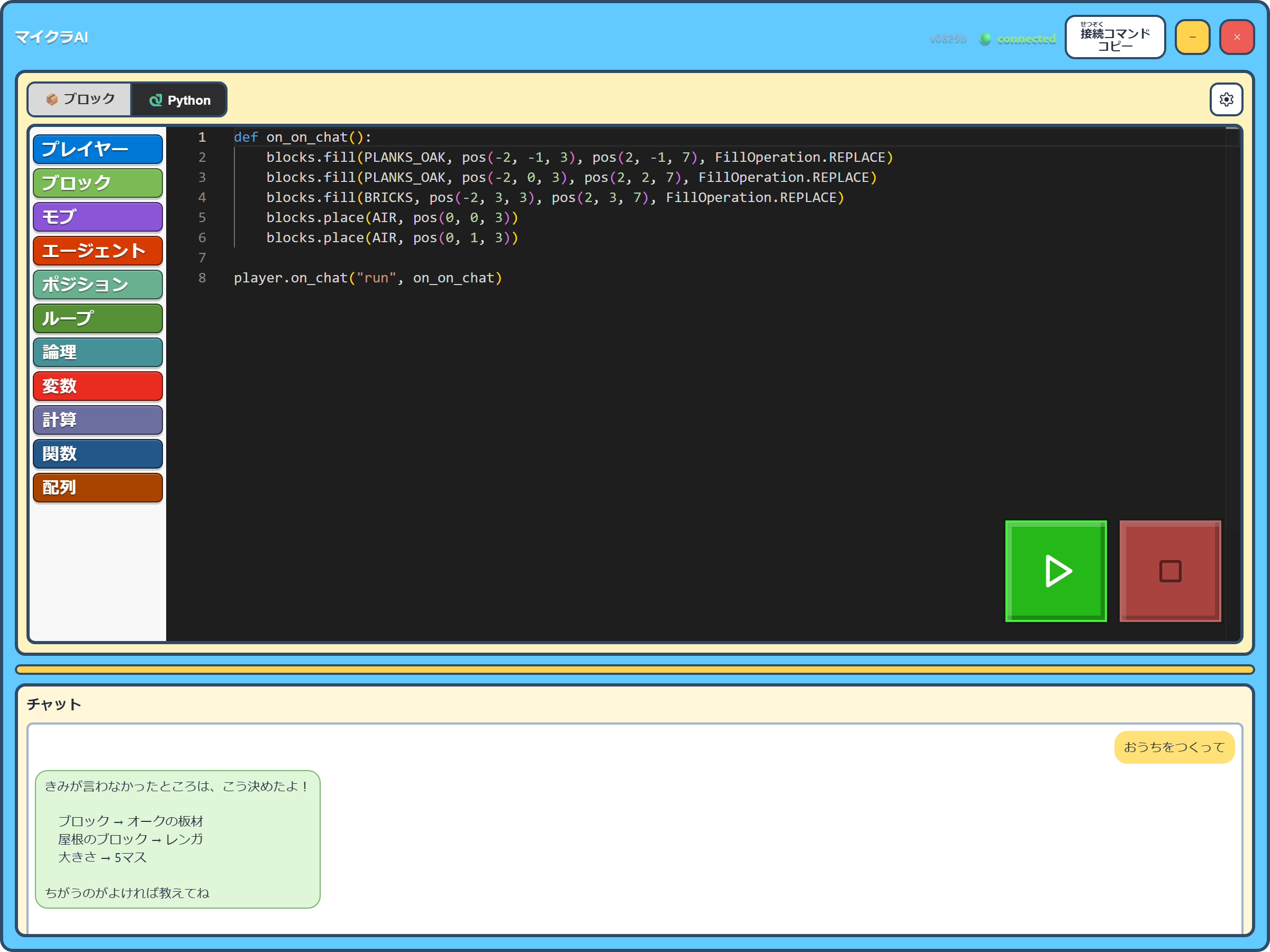The width and height of the screenshot is (1270, 952).
Task: Stop execution with the red stop button
Action: click(x=1169, y=570)
